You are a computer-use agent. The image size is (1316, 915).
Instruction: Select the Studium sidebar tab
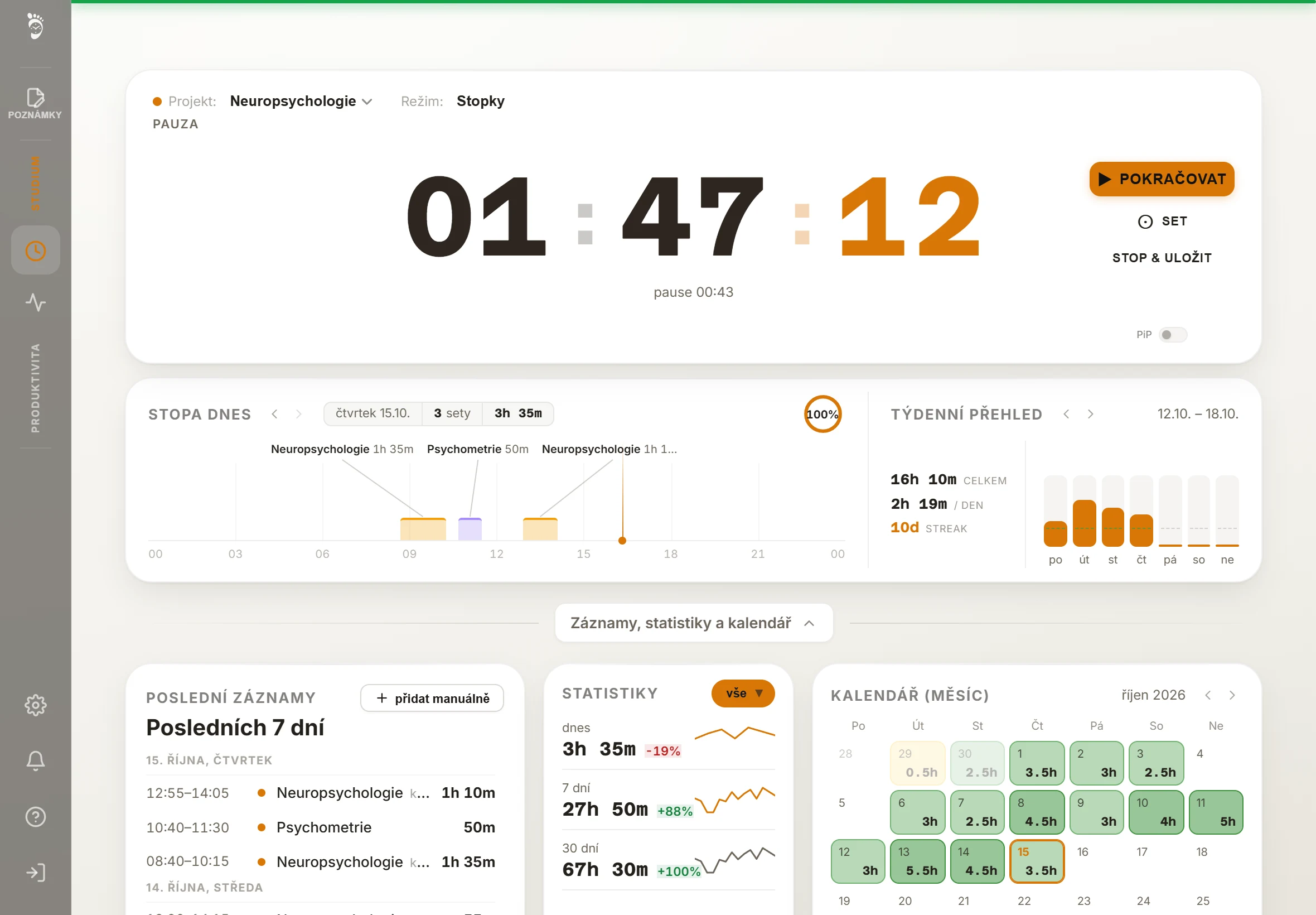[36, 183]
